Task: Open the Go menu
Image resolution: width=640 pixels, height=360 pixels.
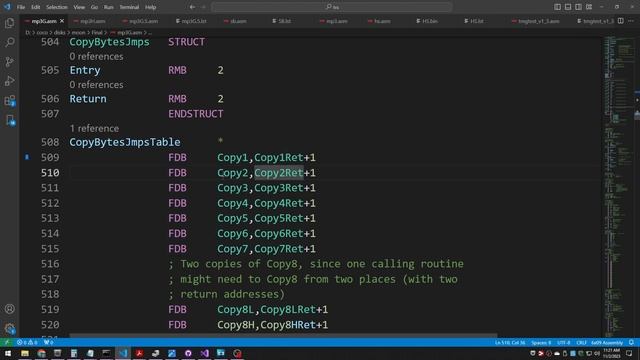Action: click(94, 7)
